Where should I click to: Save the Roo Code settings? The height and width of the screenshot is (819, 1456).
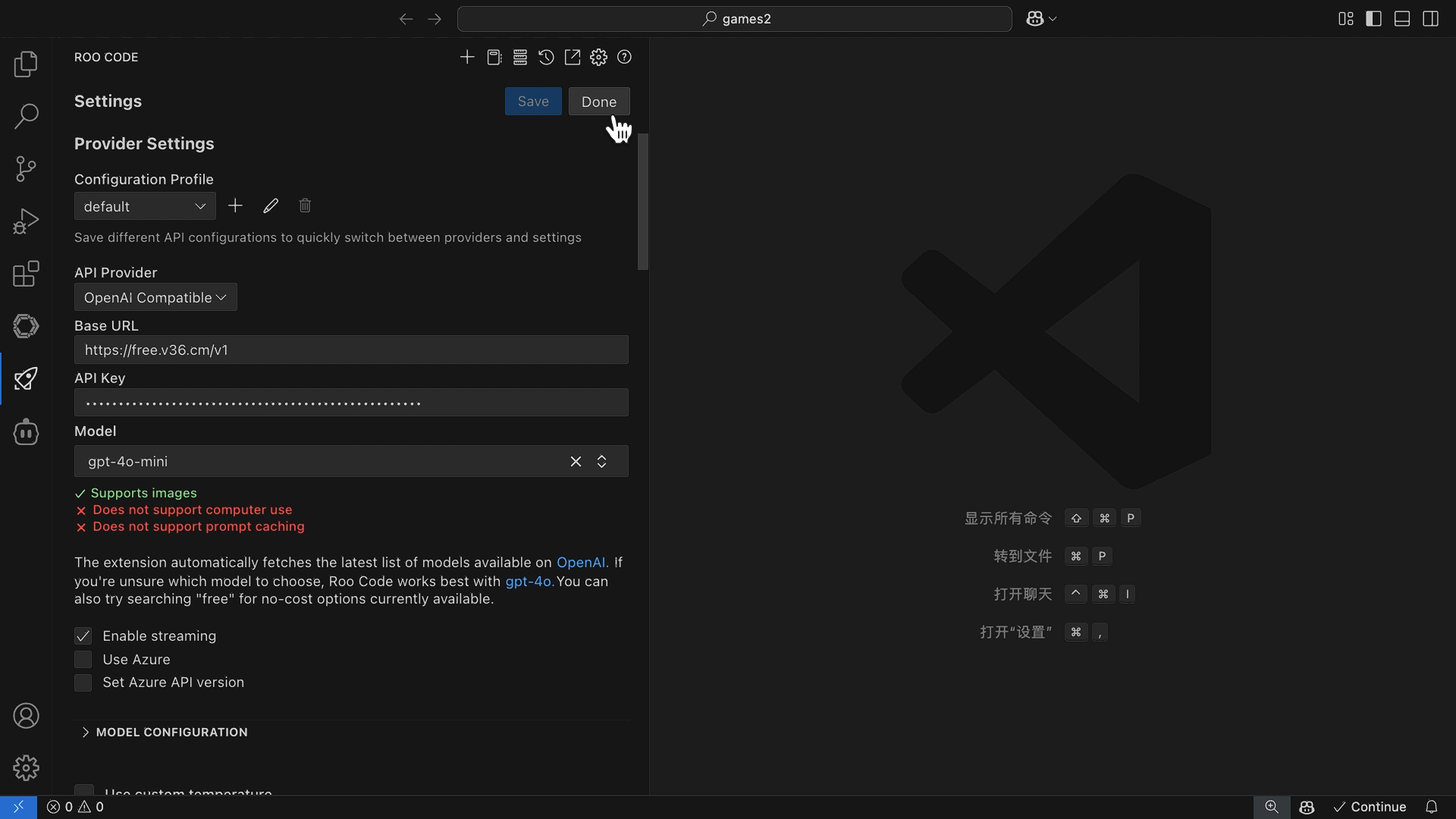[533, 102]
